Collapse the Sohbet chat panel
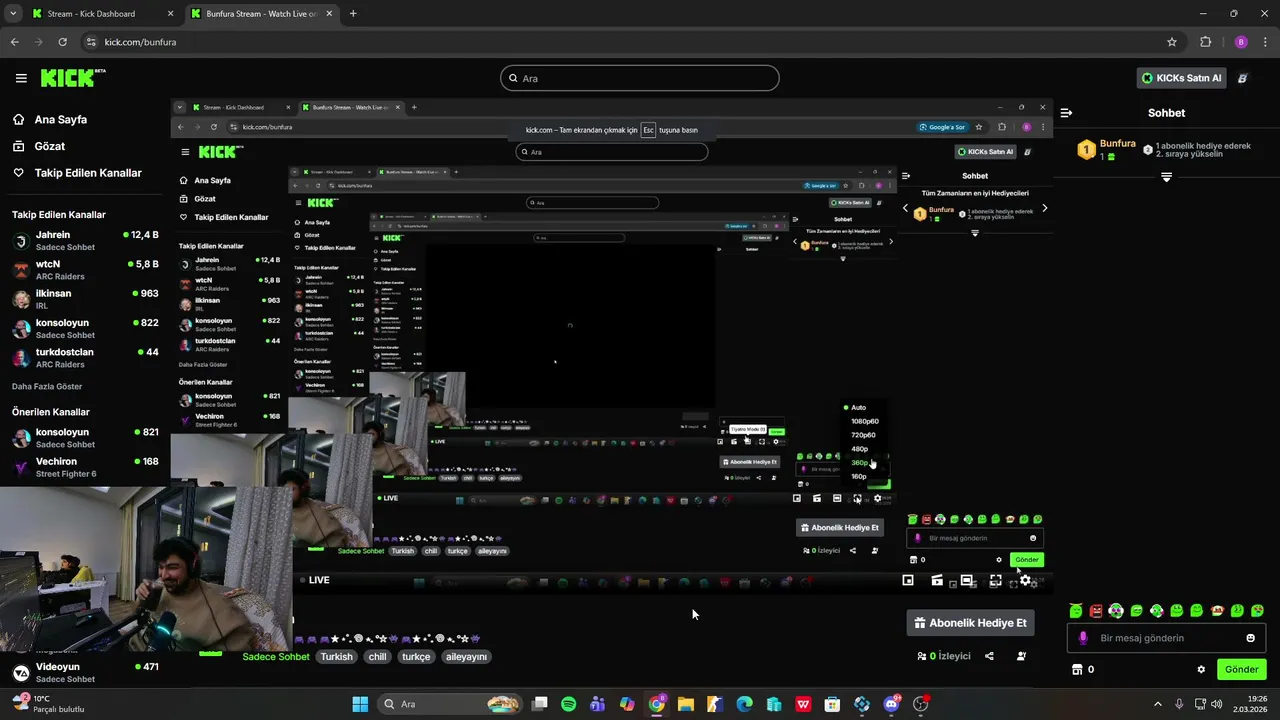1280x720 pixels. pos(1066,113)
